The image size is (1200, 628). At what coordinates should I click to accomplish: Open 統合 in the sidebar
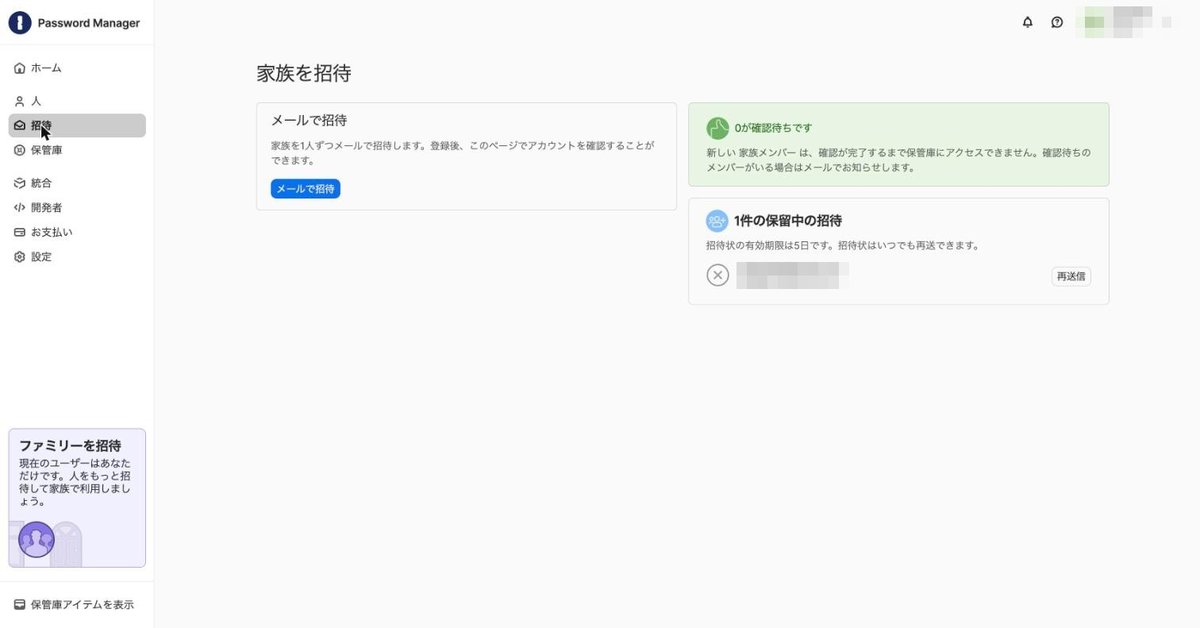77,183
